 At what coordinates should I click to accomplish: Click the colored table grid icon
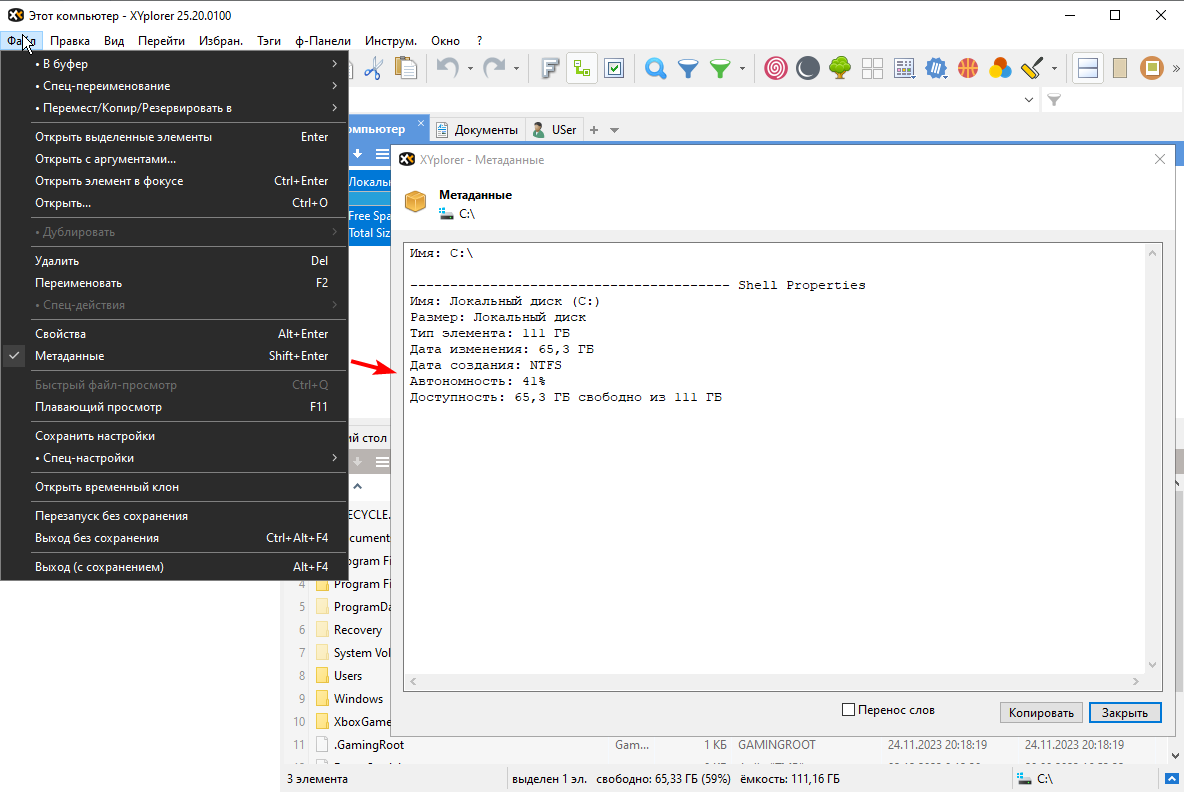904,69
